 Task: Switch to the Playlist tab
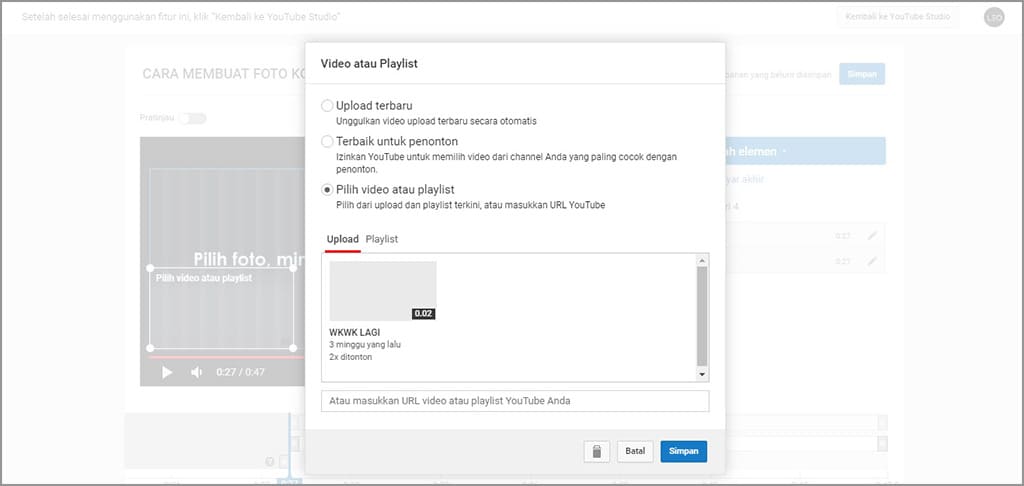tap(382, 239)
